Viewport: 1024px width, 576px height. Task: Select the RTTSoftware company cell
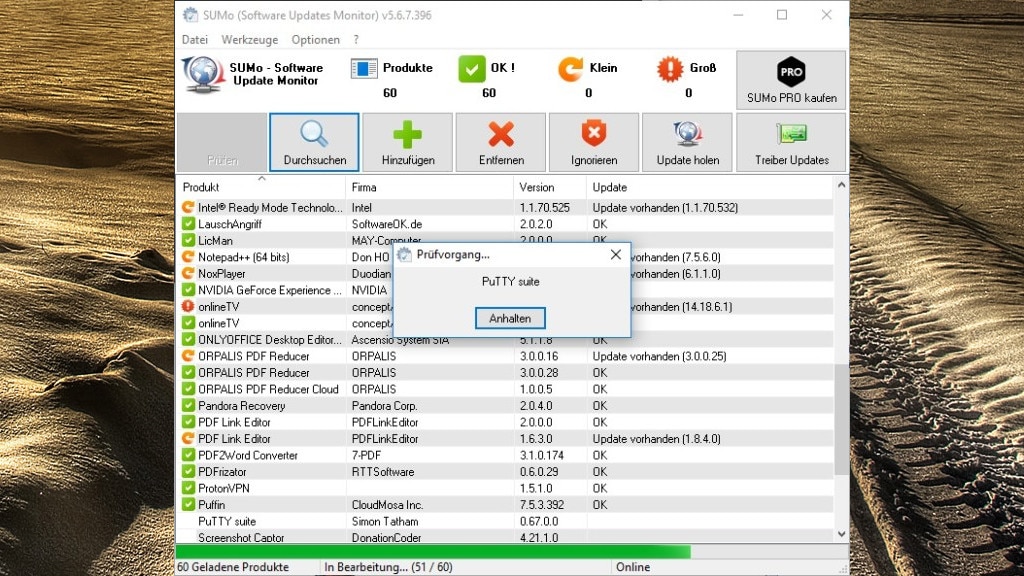(x=383, y=472)
